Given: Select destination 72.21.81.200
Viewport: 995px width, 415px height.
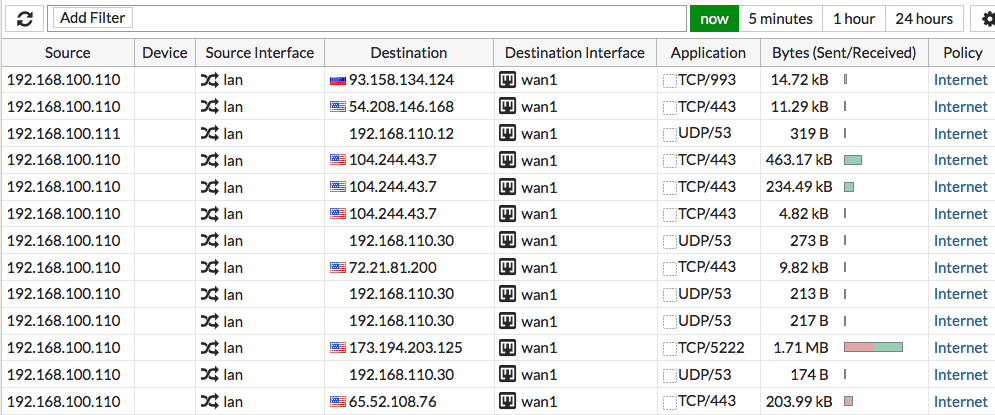Looking at the screenshot, I should coord(393,268).
